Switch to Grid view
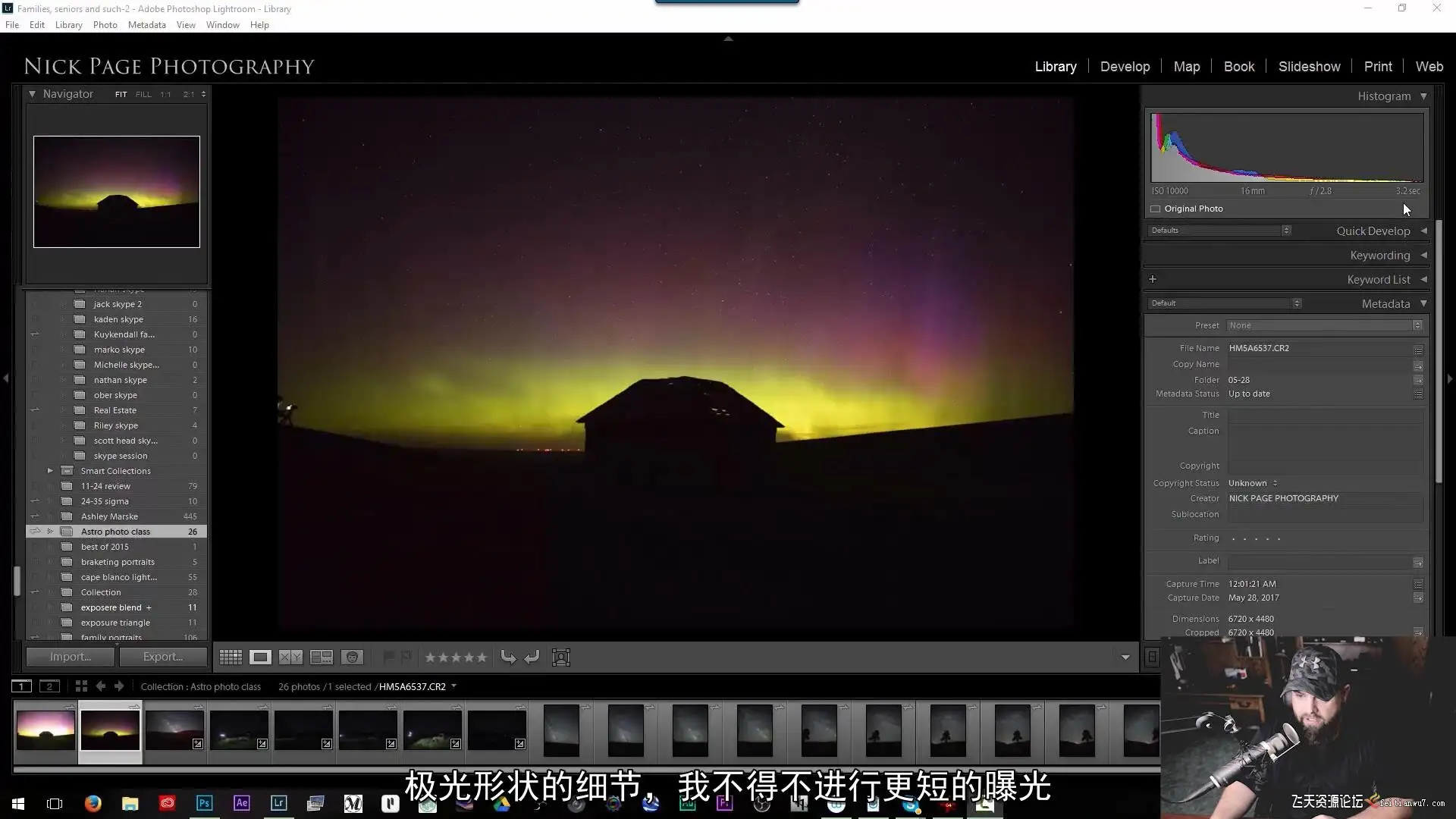This screenshot has height=819, width=1456. pos(231,657)
